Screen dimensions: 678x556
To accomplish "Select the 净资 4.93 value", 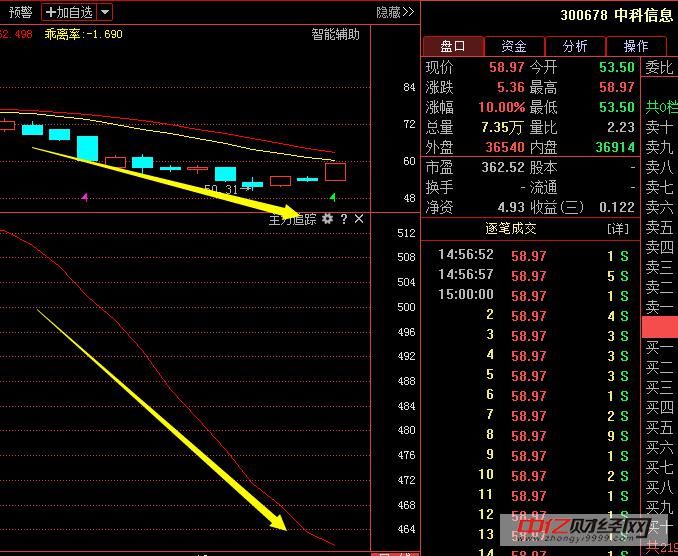I will pyautogui.click(x=511, y=207).
